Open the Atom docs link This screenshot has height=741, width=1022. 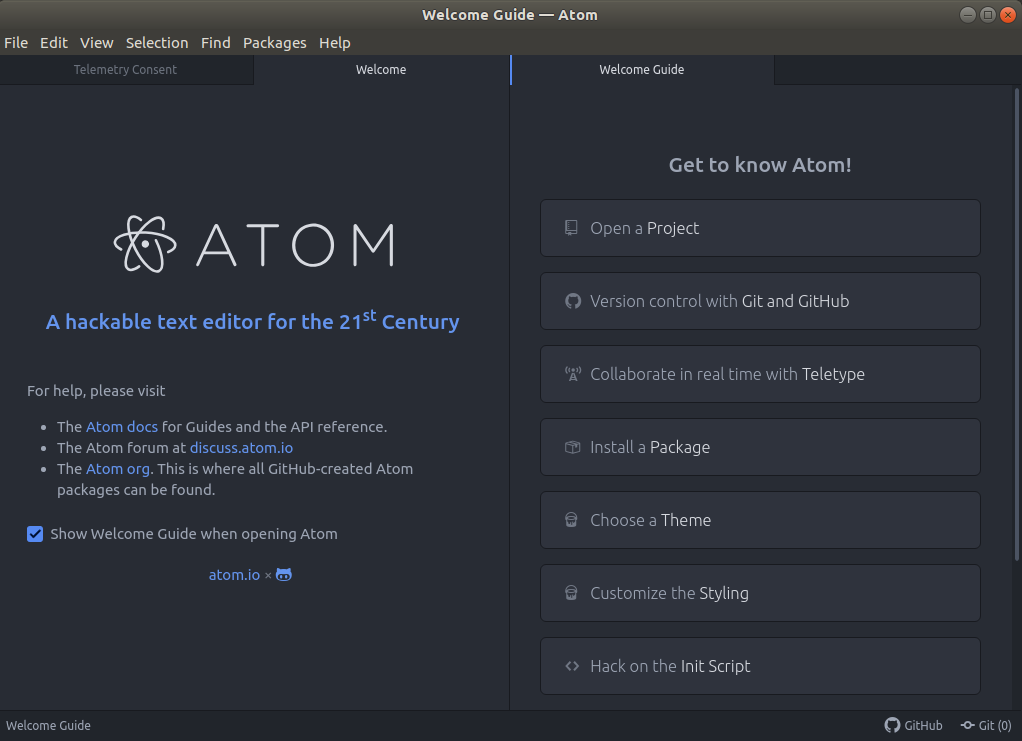click(122, 427)
